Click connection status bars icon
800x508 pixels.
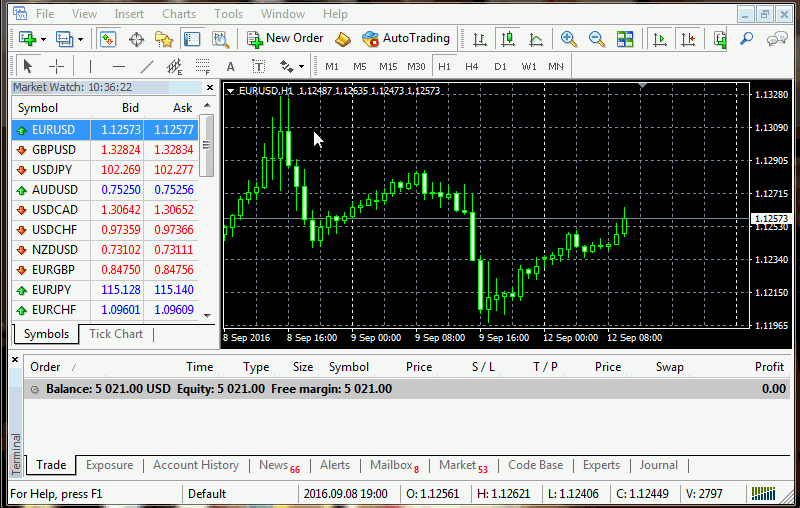pyautogui.click(x=763, y=494)
